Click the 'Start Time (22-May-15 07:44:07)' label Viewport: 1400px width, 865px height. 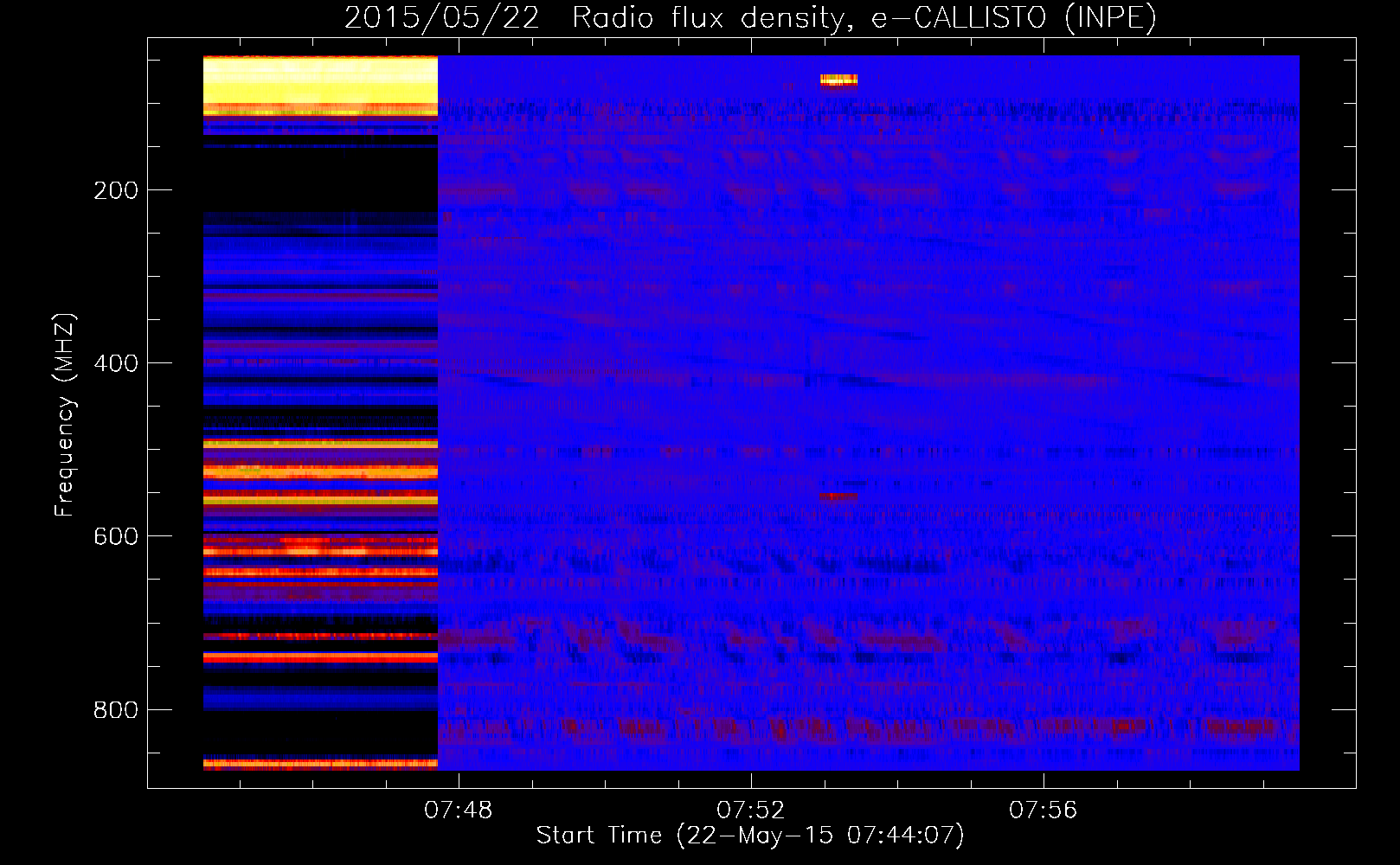click(750, 836)
